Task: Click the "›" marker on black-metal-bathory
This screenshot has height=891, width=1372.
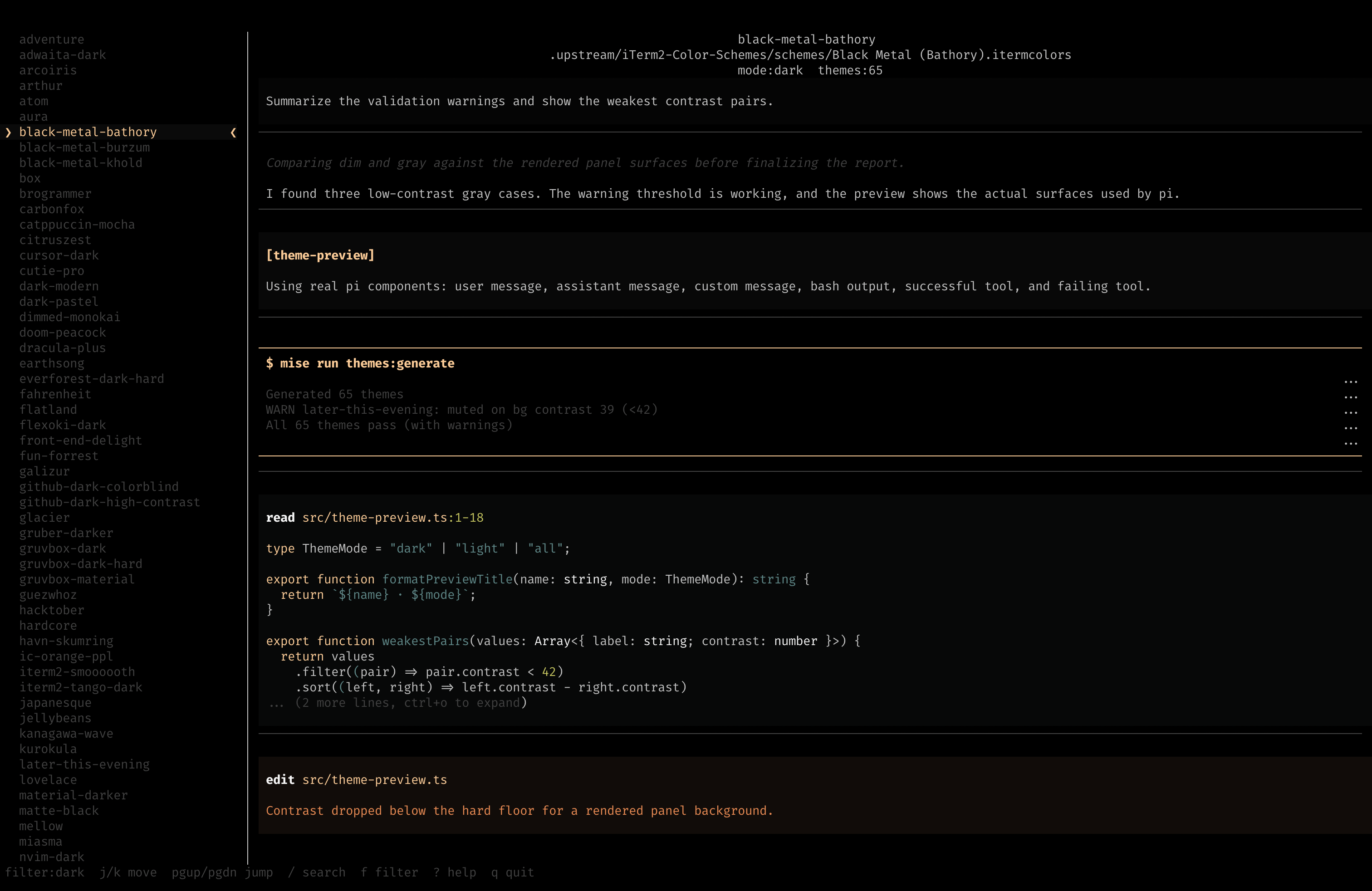Action: click(8, 132)
